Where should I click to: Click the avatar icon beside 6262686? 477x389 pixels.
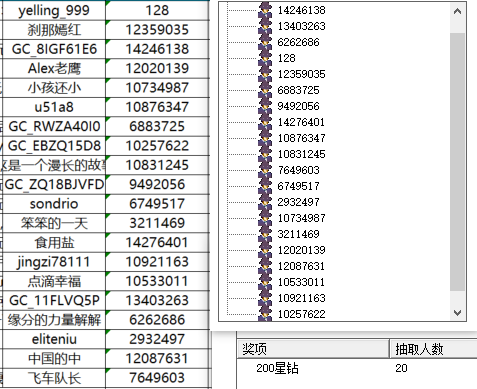click(x=265, y=42)
